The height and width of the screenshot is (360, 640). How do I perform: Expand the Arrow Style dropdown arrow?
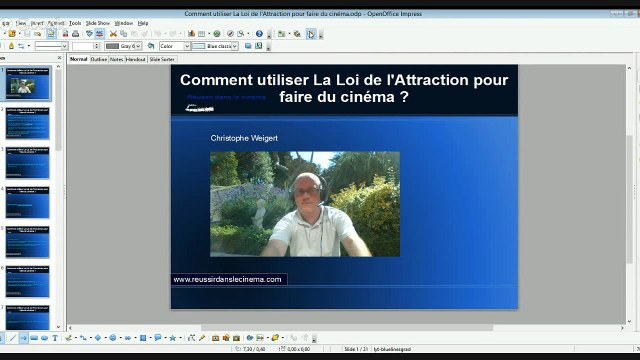tap(29, 46)
